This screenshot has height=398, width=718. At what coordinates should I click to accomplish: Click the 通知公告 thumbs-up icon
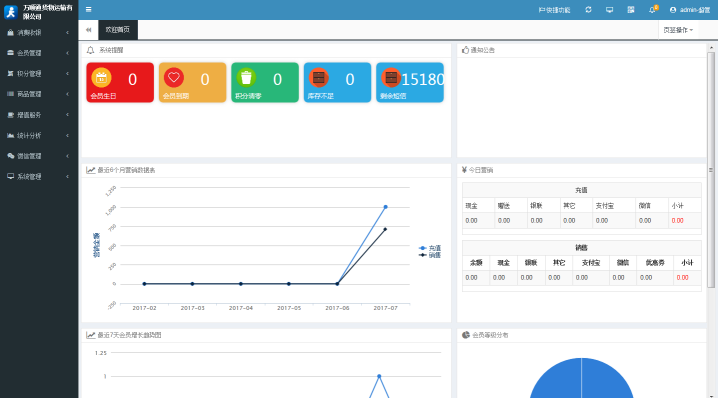click(x=466, y=50)
